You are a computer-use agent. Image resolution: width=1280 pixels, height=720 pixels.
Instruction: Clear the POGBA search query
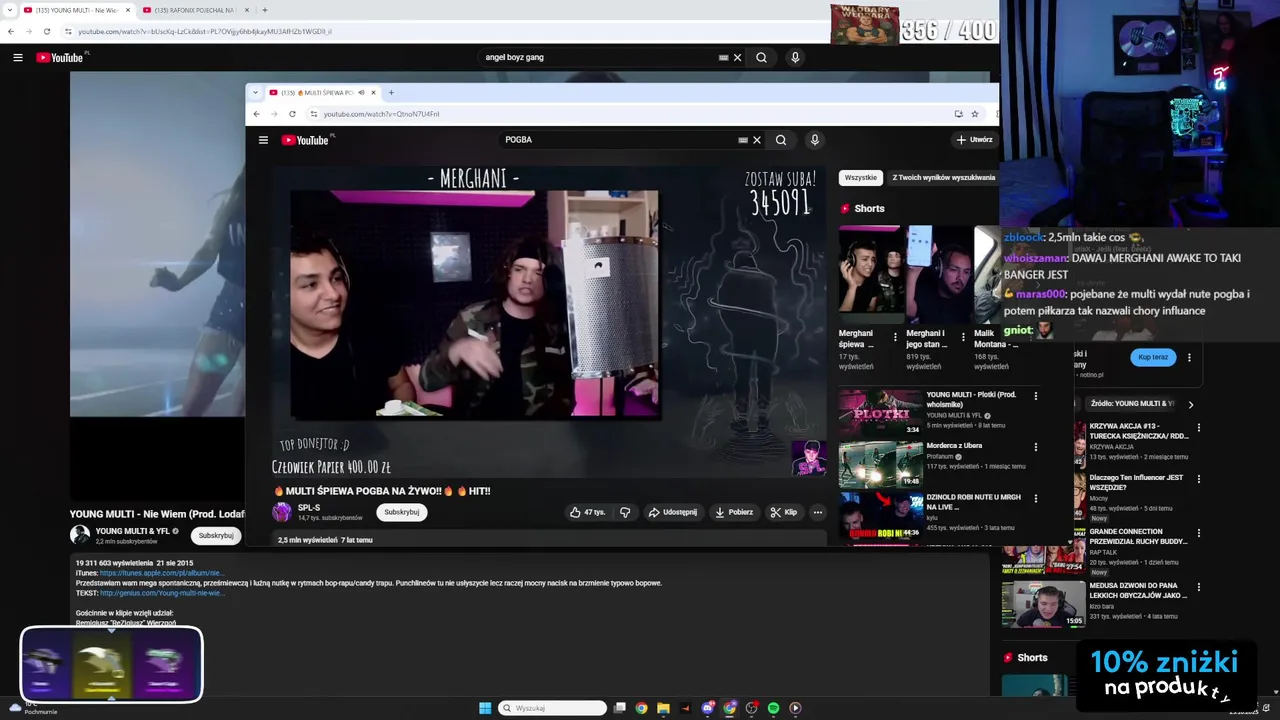757,140
